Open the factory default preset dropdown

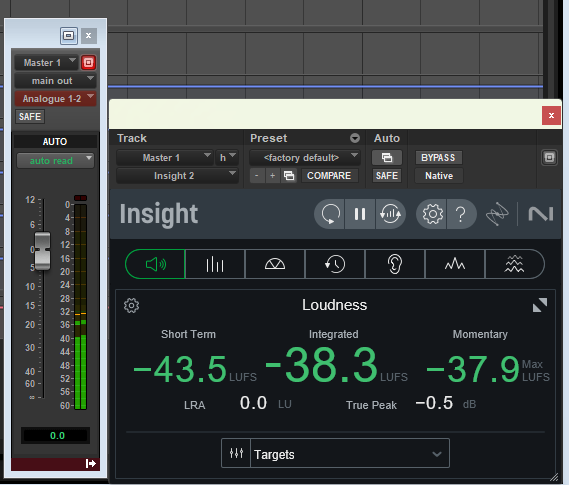pos(304,158)
